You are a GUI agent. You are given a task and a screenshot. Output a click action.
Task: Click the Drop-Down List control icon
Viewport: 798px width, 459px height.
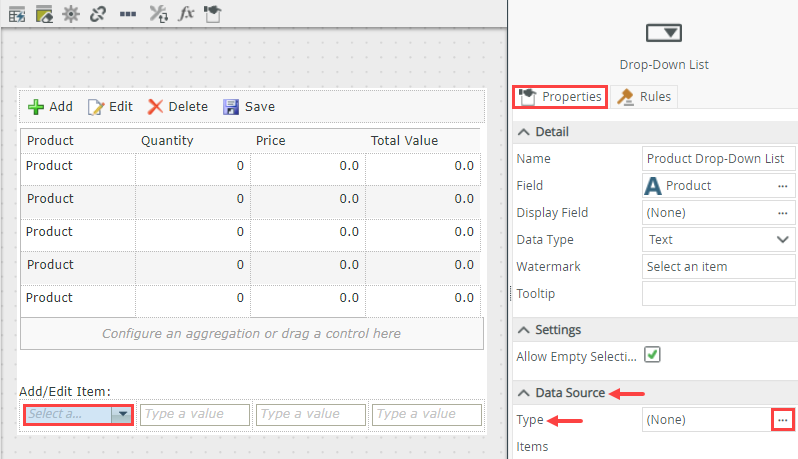pyautogui.click(x=664, y=33)
